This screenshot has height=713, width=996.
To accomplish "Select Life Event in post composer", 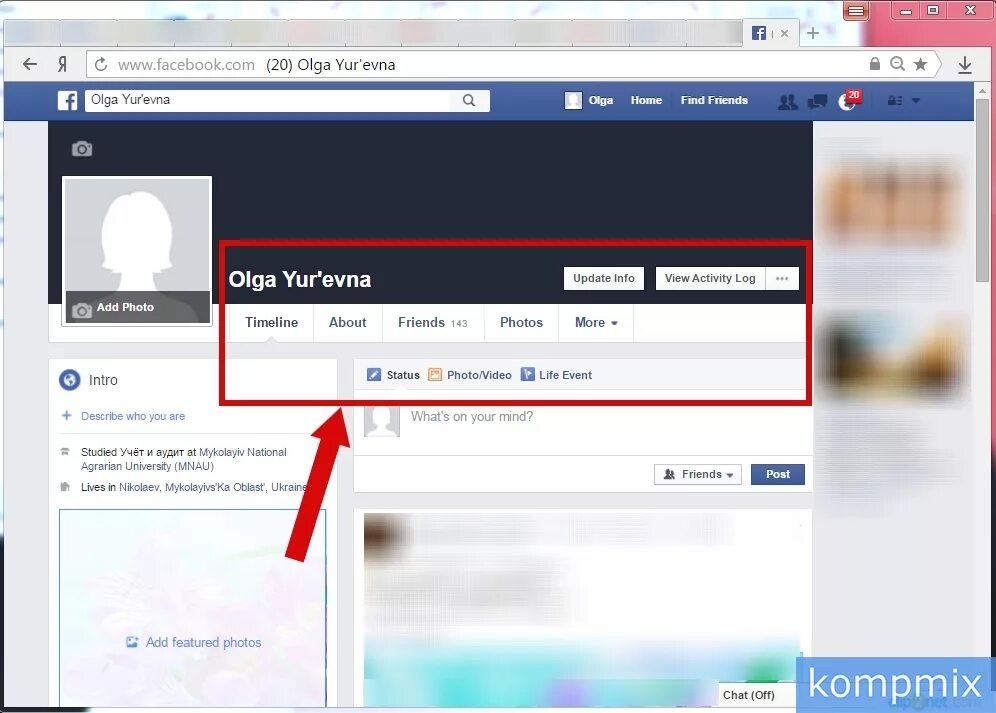I will coord(556,375).
